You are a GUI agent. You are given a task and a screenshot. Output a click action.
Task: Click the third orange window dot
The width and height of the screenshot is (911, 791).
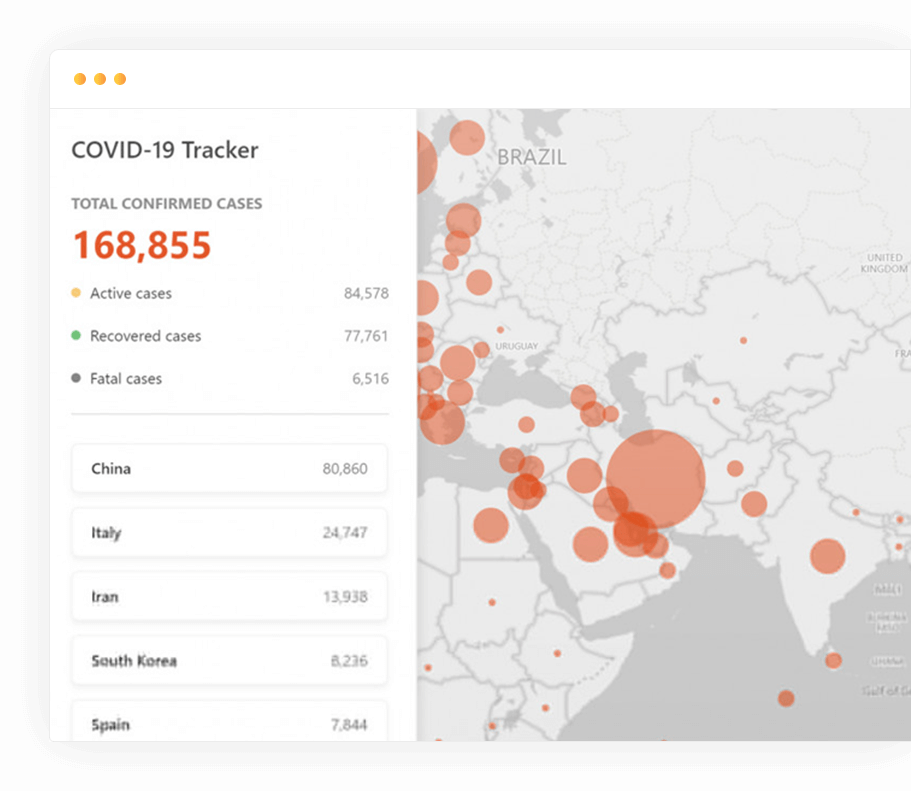point(120,79)
